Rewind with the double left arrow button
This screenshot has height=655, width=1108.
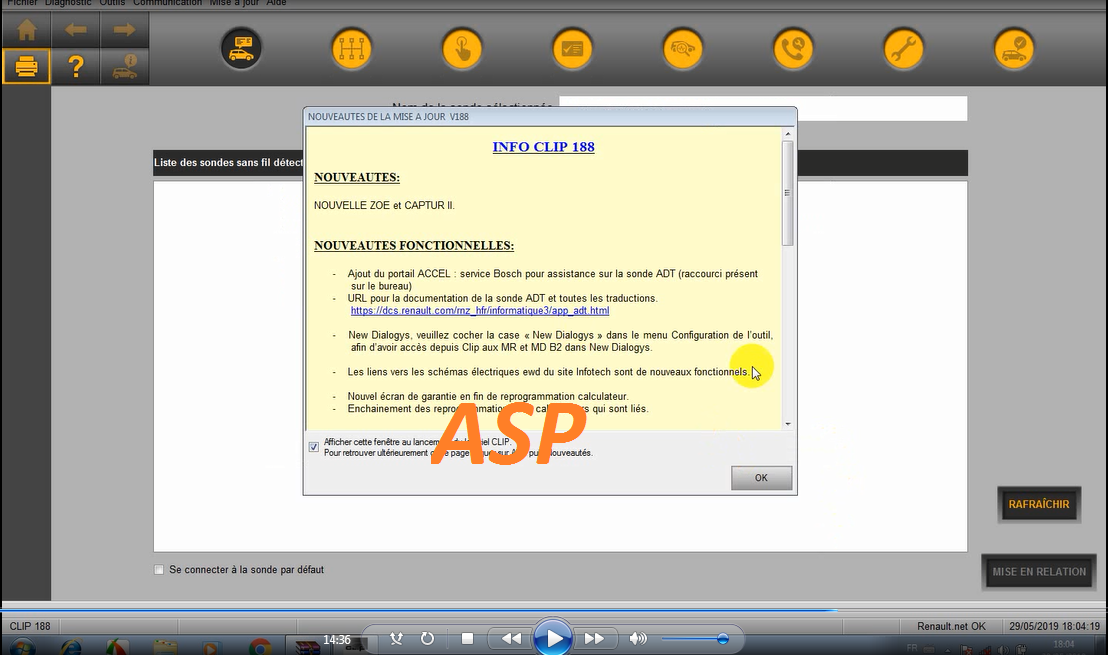click(511, 639)
